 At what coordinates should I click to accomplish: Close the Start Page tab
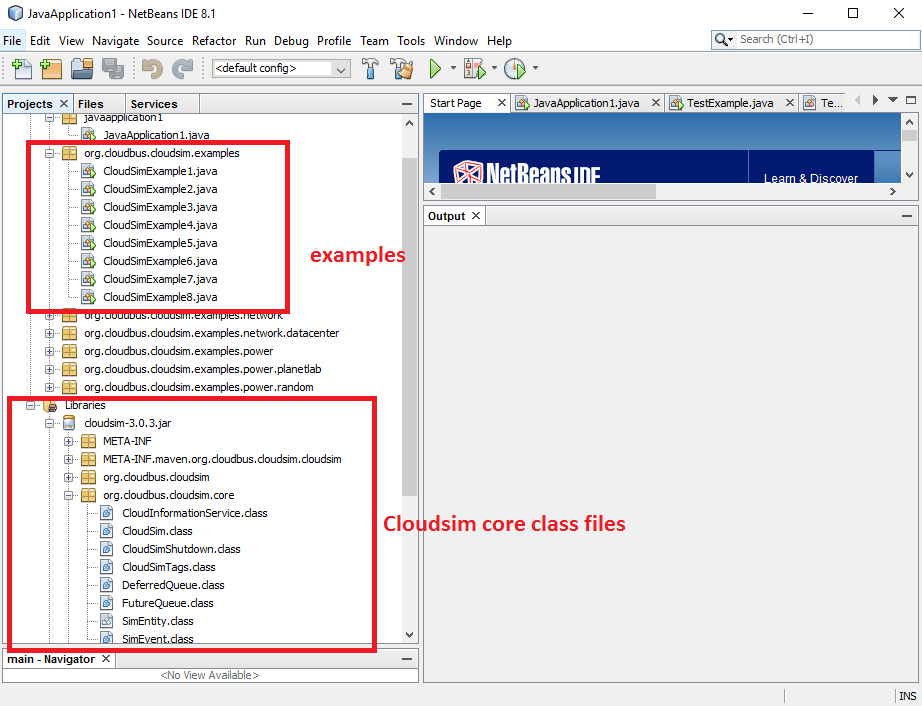tap(502, 103)
